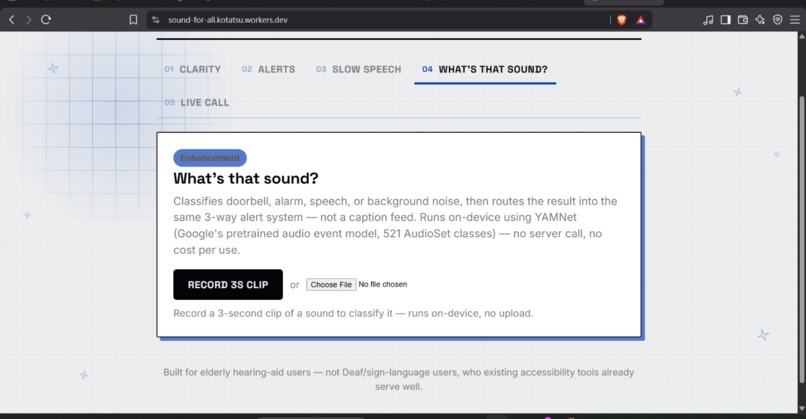Open the browser hamburger menu
The image size is (806, 419).
point(795,20)
